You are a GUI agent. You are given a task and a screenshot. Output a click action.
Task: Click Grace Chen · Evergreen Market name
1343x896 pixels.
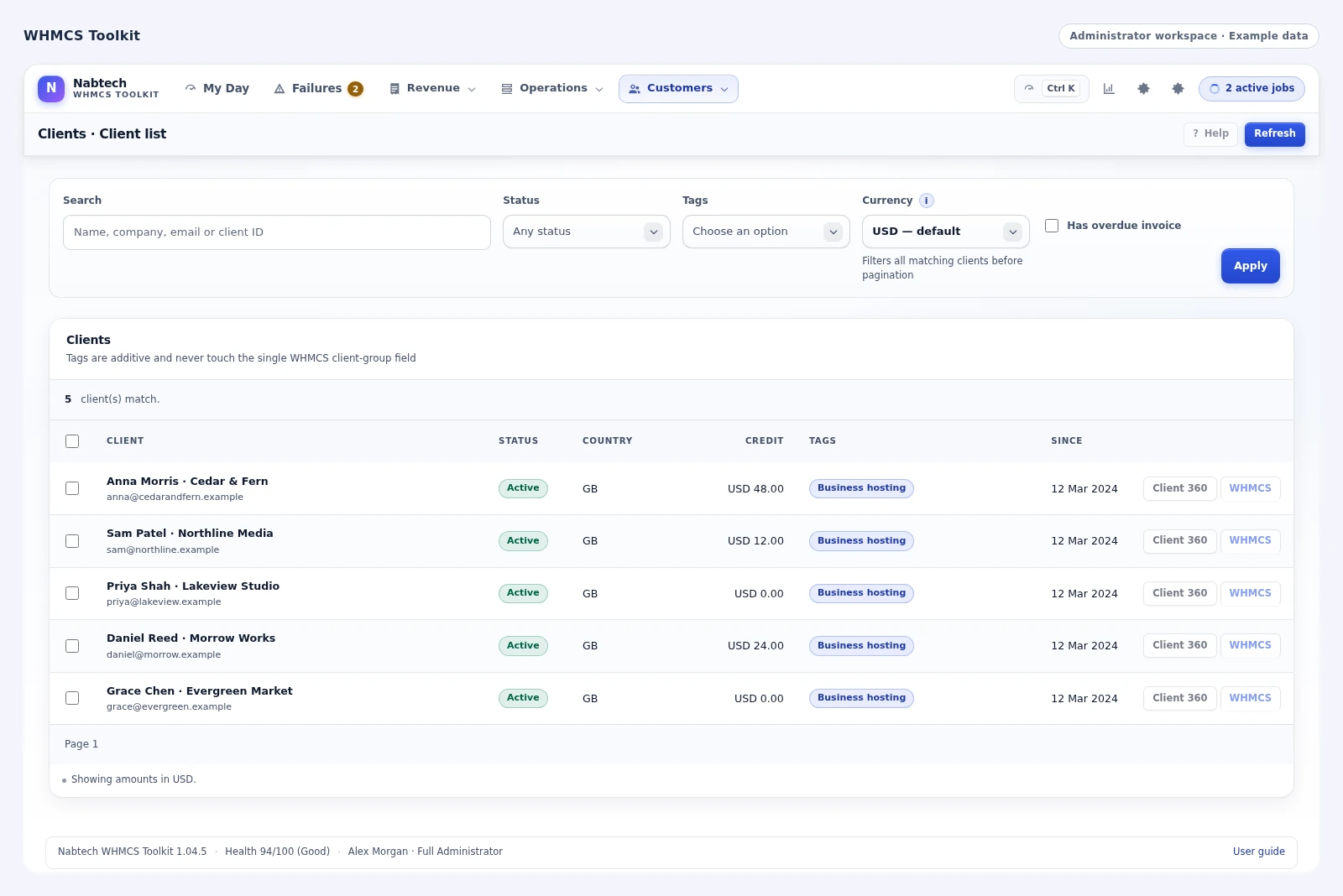200,691
